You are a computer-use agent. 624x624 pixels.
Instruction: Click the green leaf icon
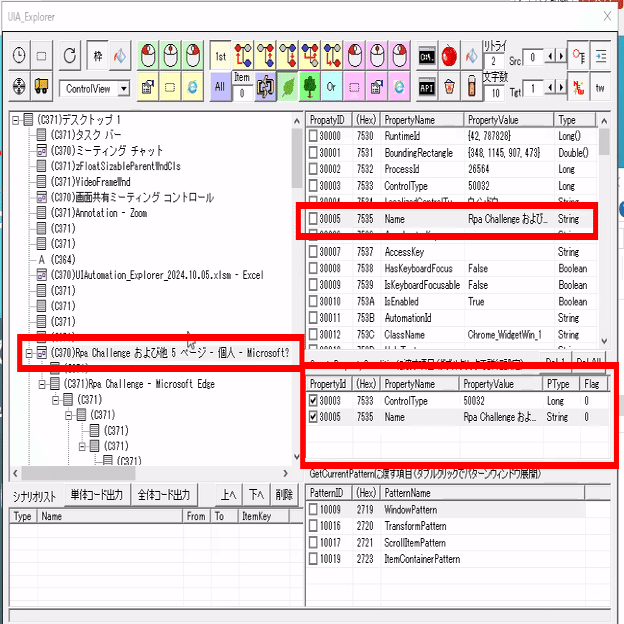[288, 86]
